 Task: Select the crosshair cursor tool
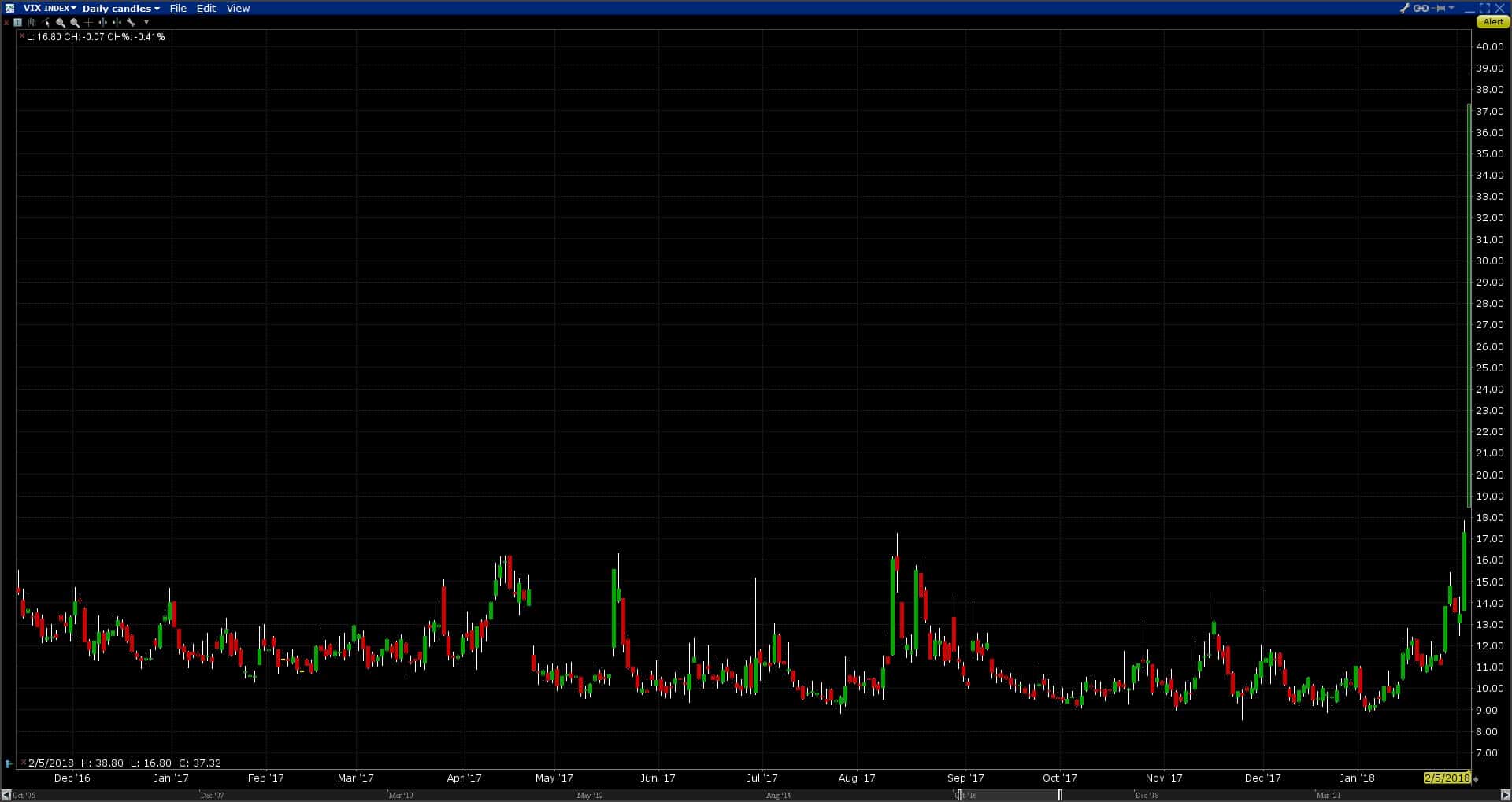coord(88,23)
